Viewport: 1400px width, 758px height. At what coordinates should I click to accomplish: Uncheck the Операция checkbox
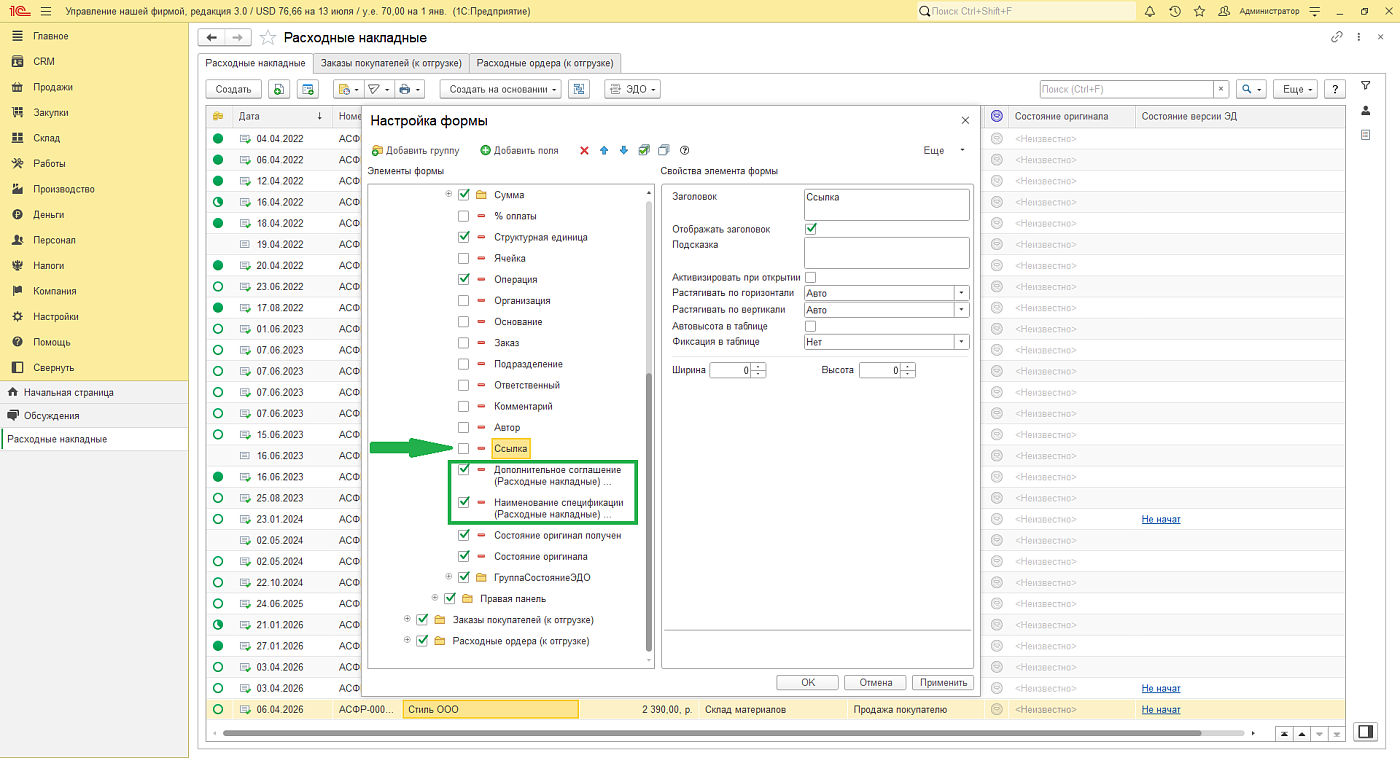463,279
